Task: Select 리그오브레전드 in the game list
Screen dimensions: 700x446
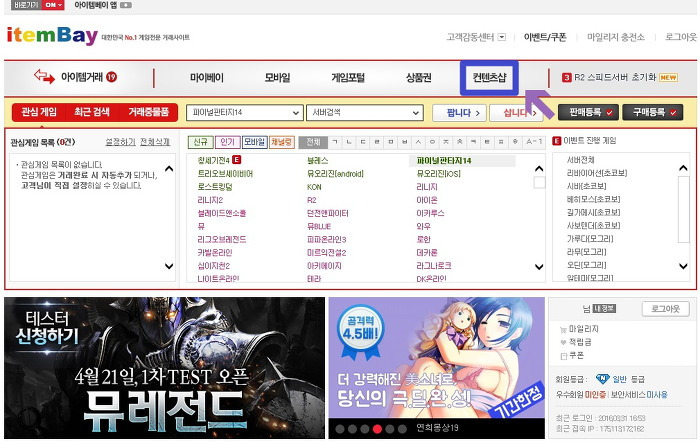Action: click(x=222, y=240)
